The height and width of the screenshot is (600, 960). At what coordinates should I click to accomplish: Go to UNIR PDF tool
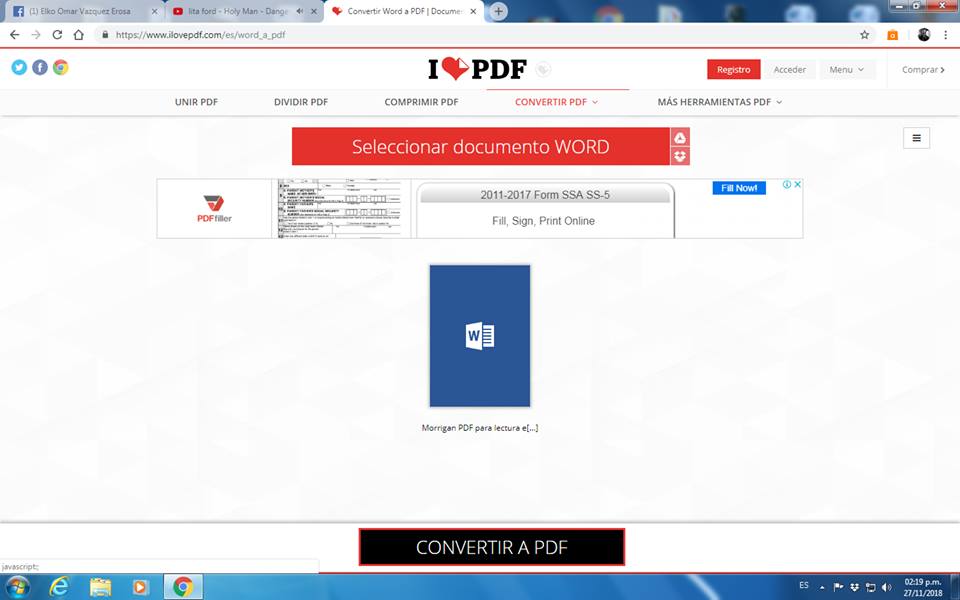pos(196,102)
